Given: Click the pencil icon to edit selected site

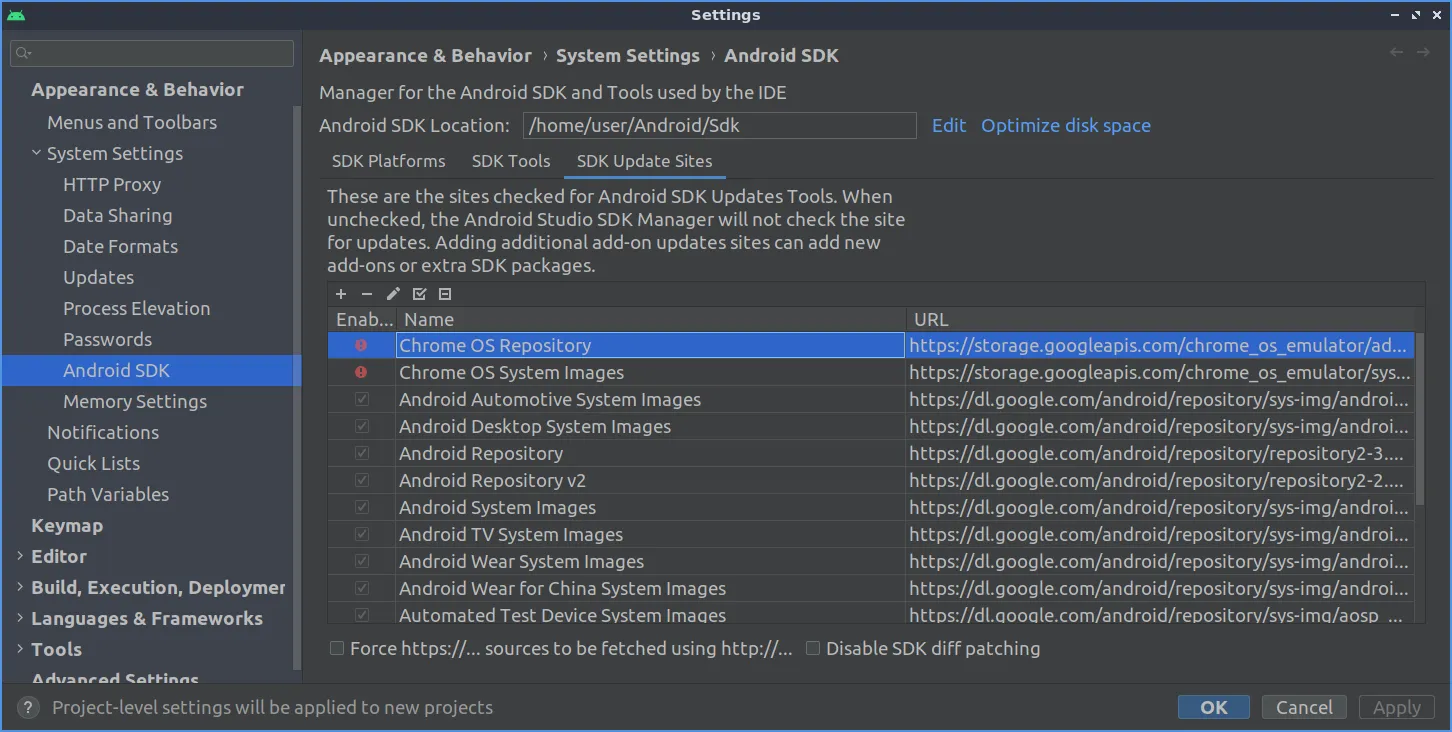Looking at the screenshot, I should pos(393,294).
